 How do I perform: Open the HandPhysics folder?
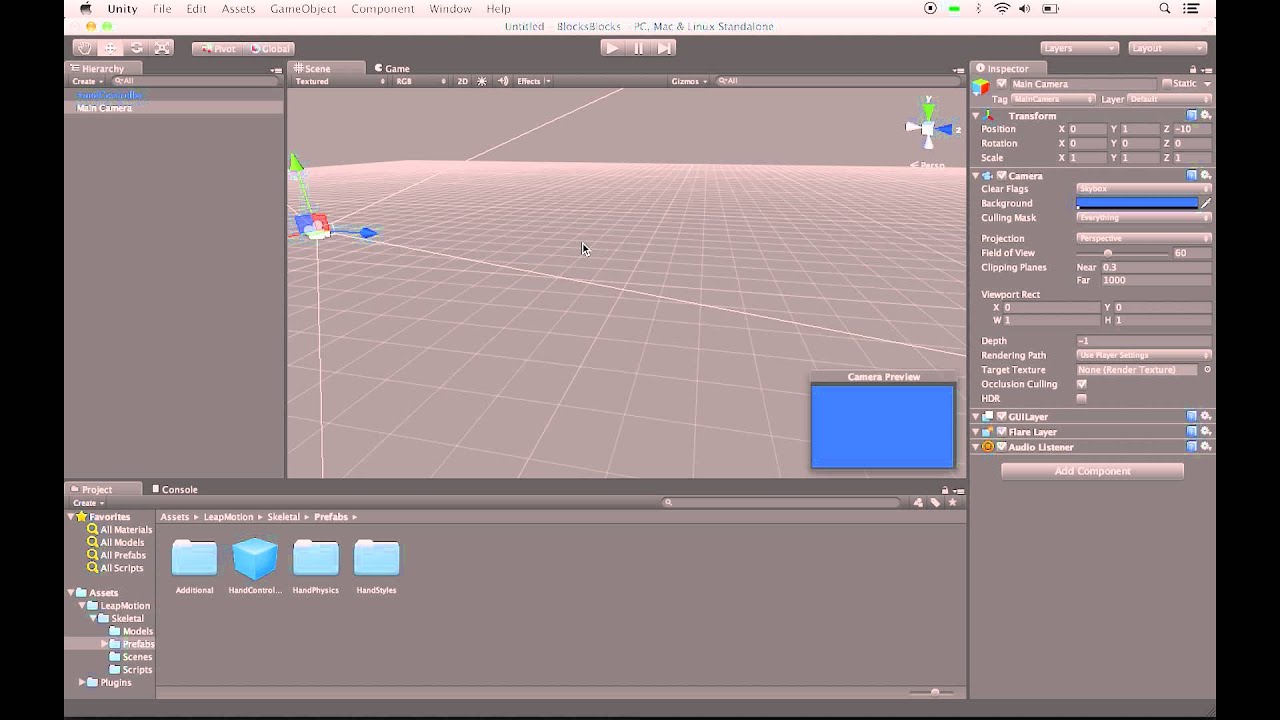pos(315,559)
